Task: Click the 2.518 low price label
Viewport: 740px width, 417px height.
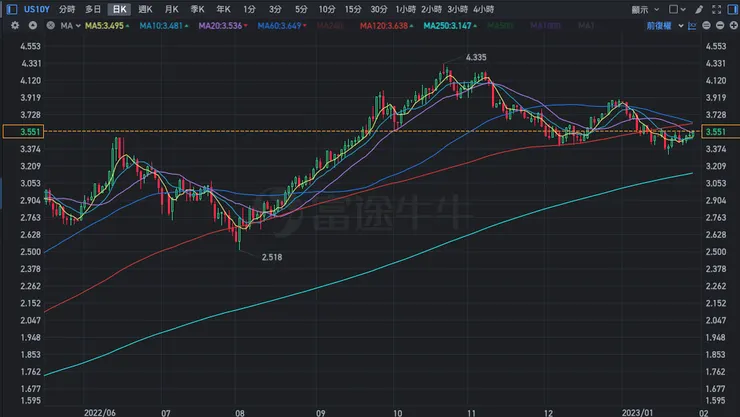Action: click(x=272, y=257)
